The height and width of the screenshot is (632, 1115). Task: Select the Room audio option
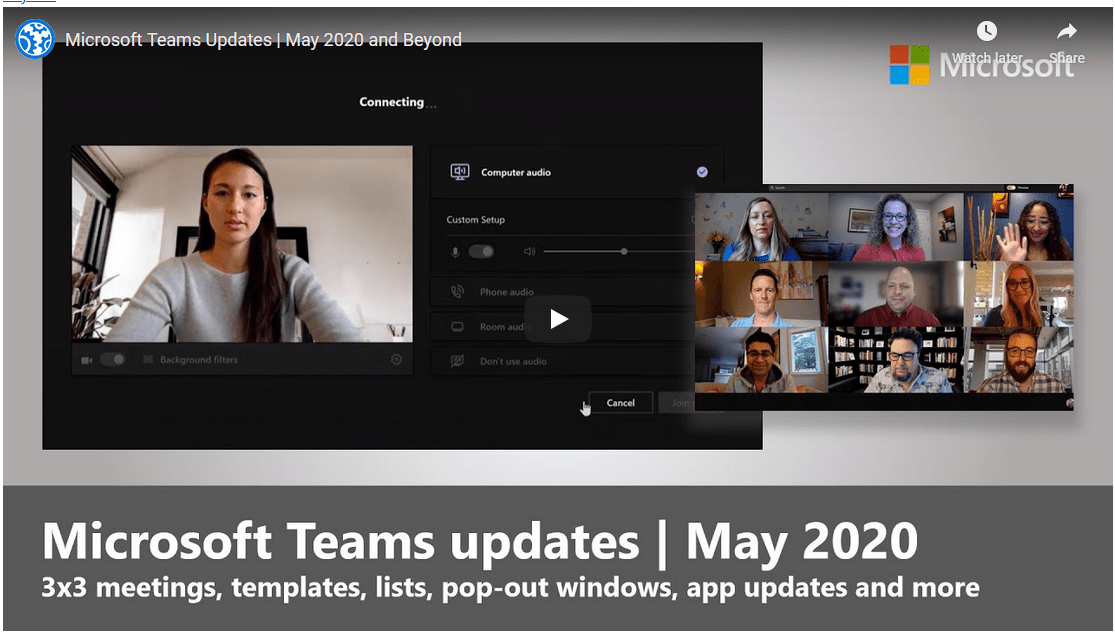502,327
